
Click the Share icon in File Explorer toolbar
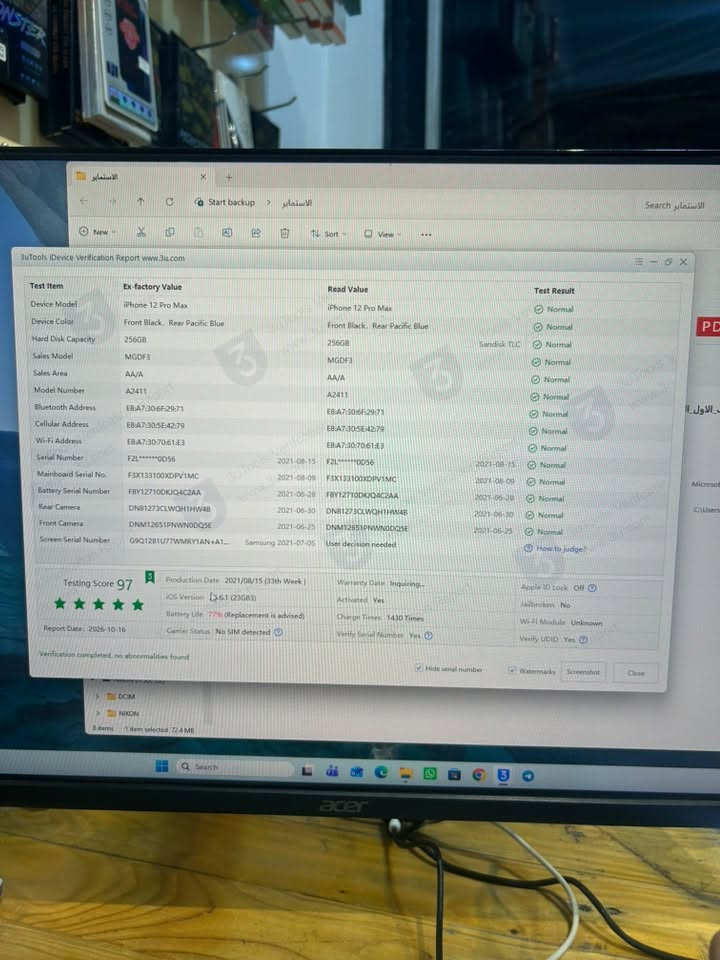point(256,233)
